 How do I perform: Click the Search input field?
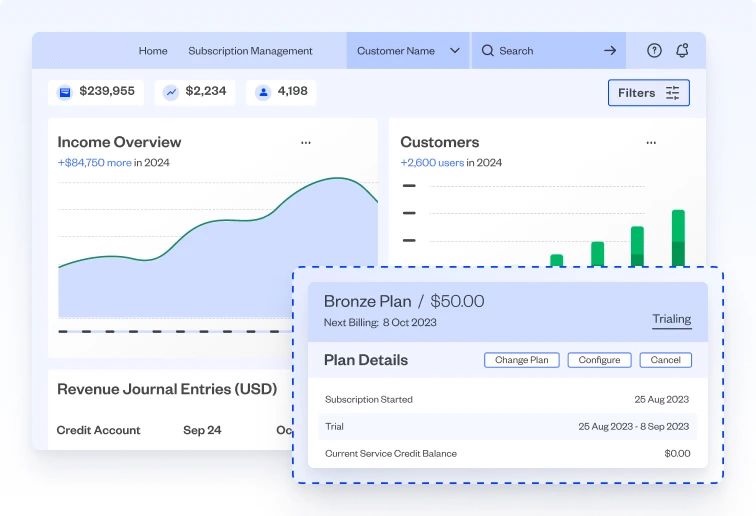tap(549, 51)
